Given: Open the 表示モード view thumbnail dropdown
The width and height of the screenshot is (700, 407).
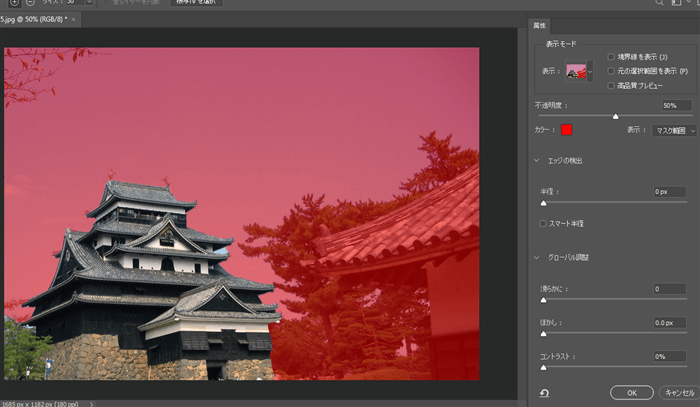Looking at the screenshot, I should click(590, 71).
